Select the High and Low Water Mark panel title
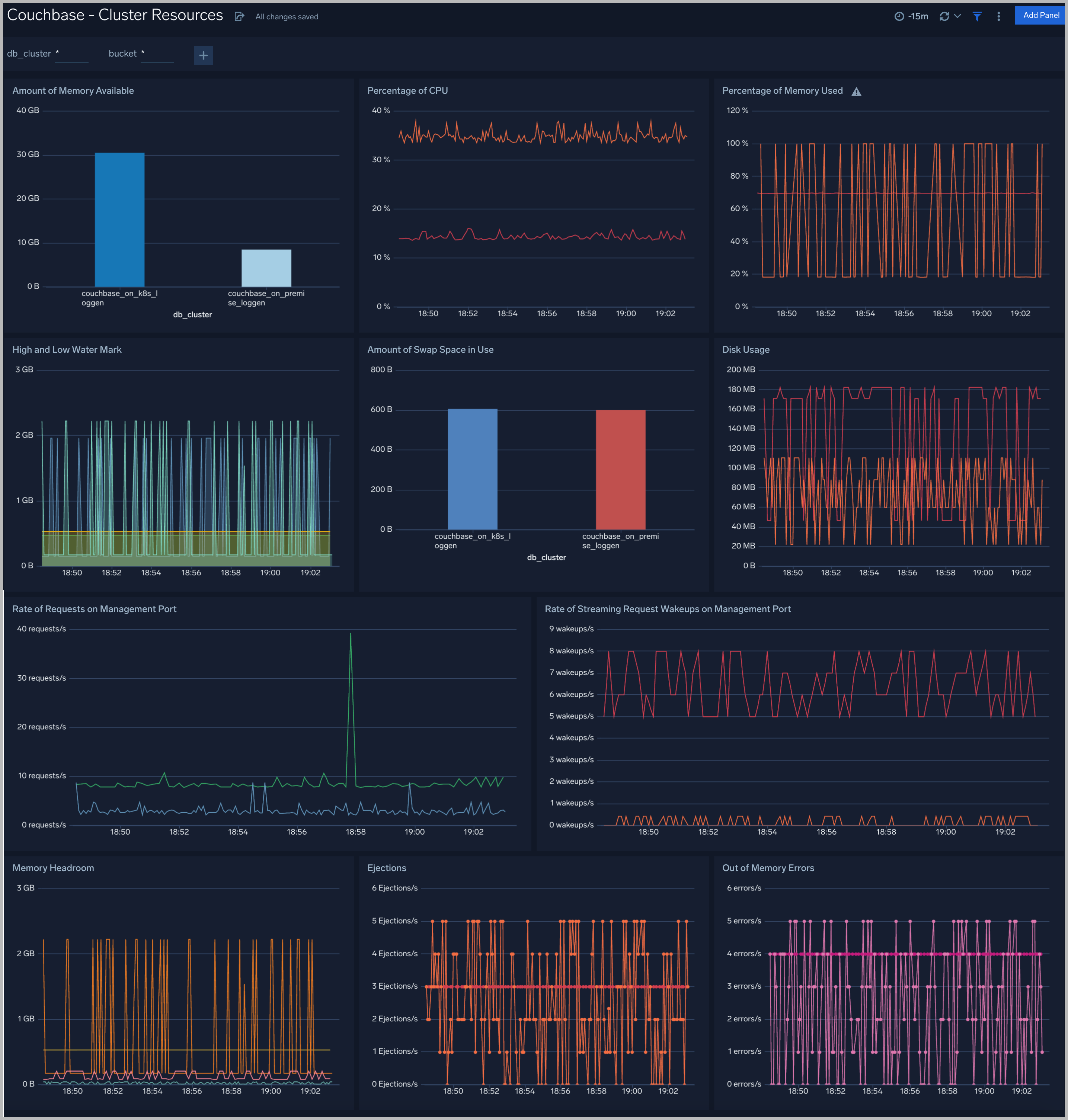This screenshot has height=1120, width=1068. [67, 349]
